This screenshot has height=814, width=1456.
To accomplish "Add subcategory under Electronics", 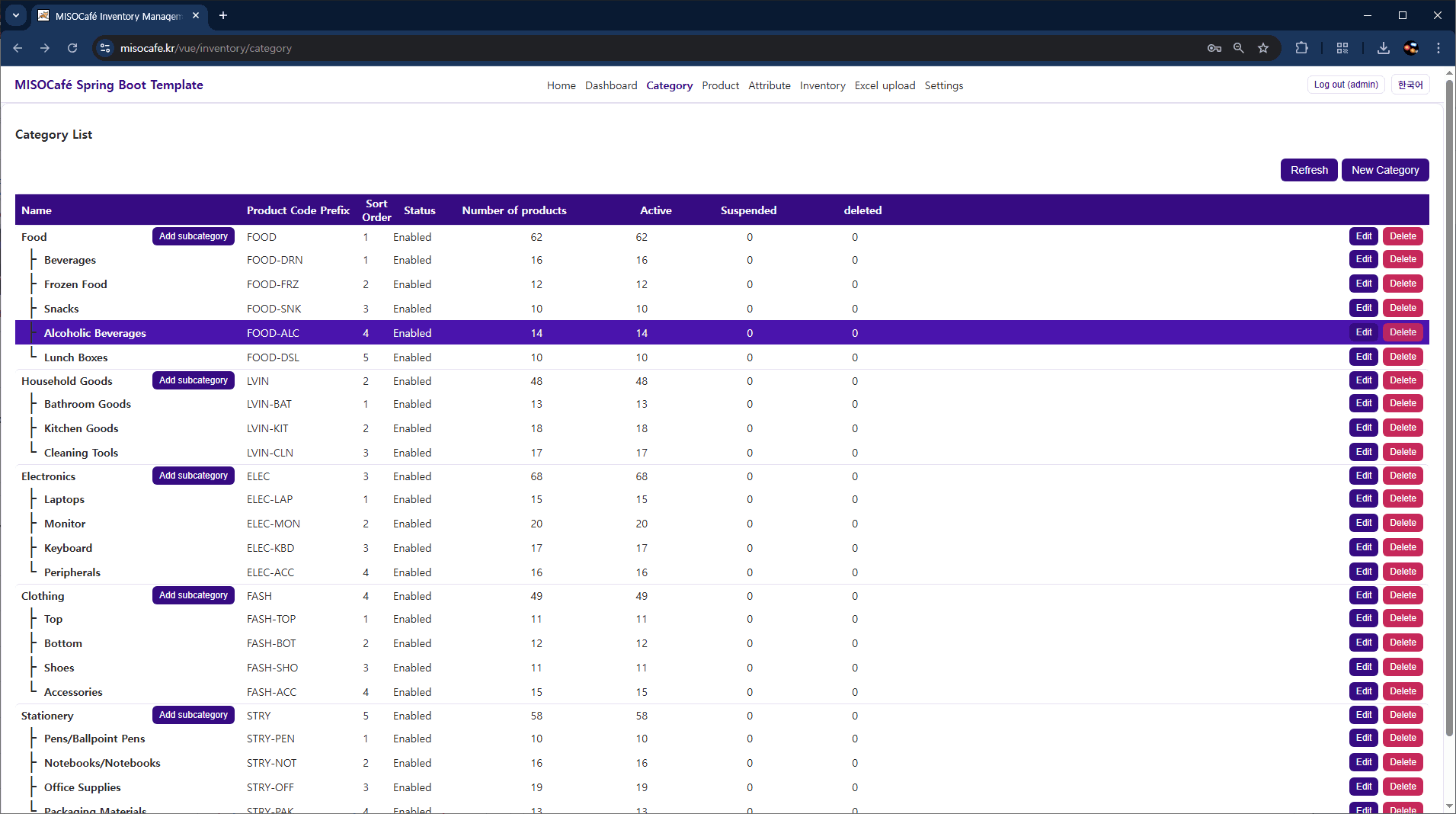I will coord(194,476).
